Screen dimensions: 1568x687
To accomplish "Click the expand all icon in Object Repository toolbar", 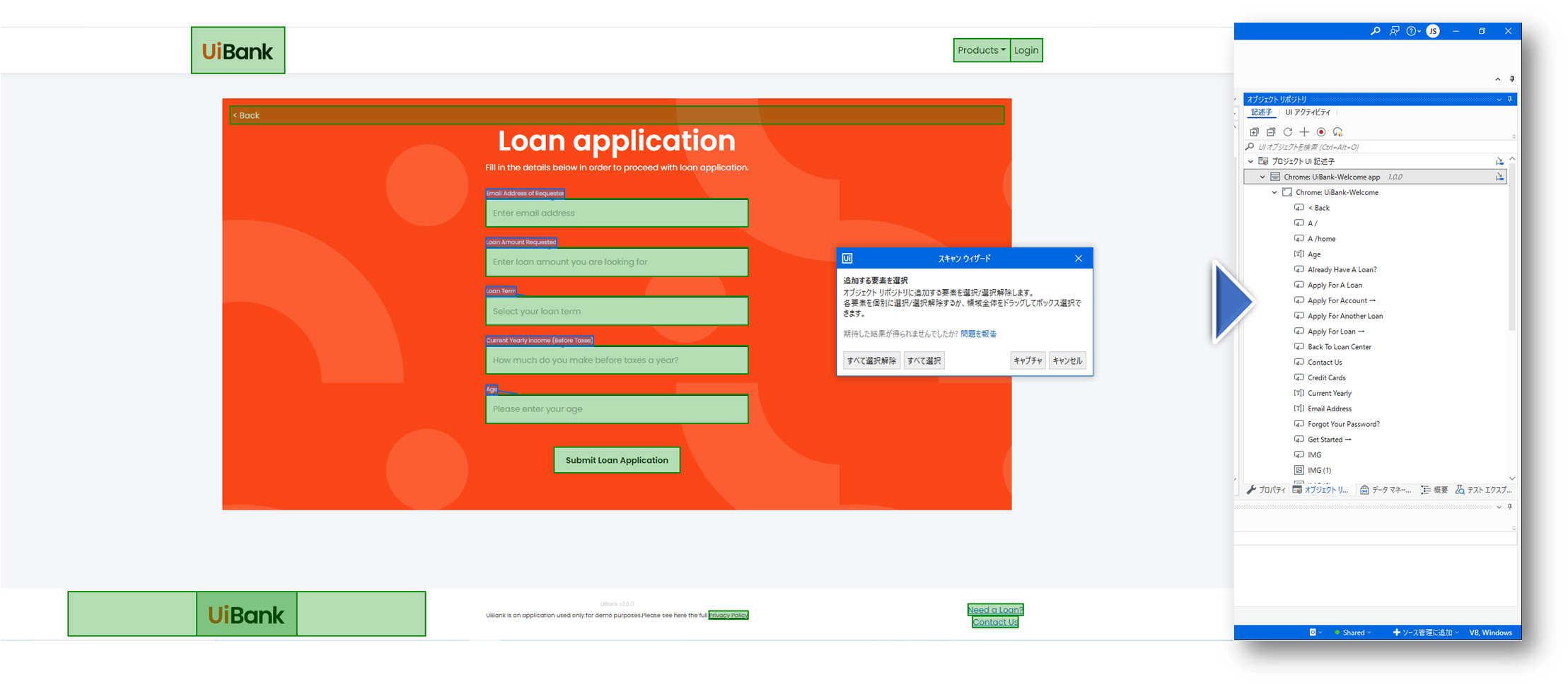I will pos(1254,132).
